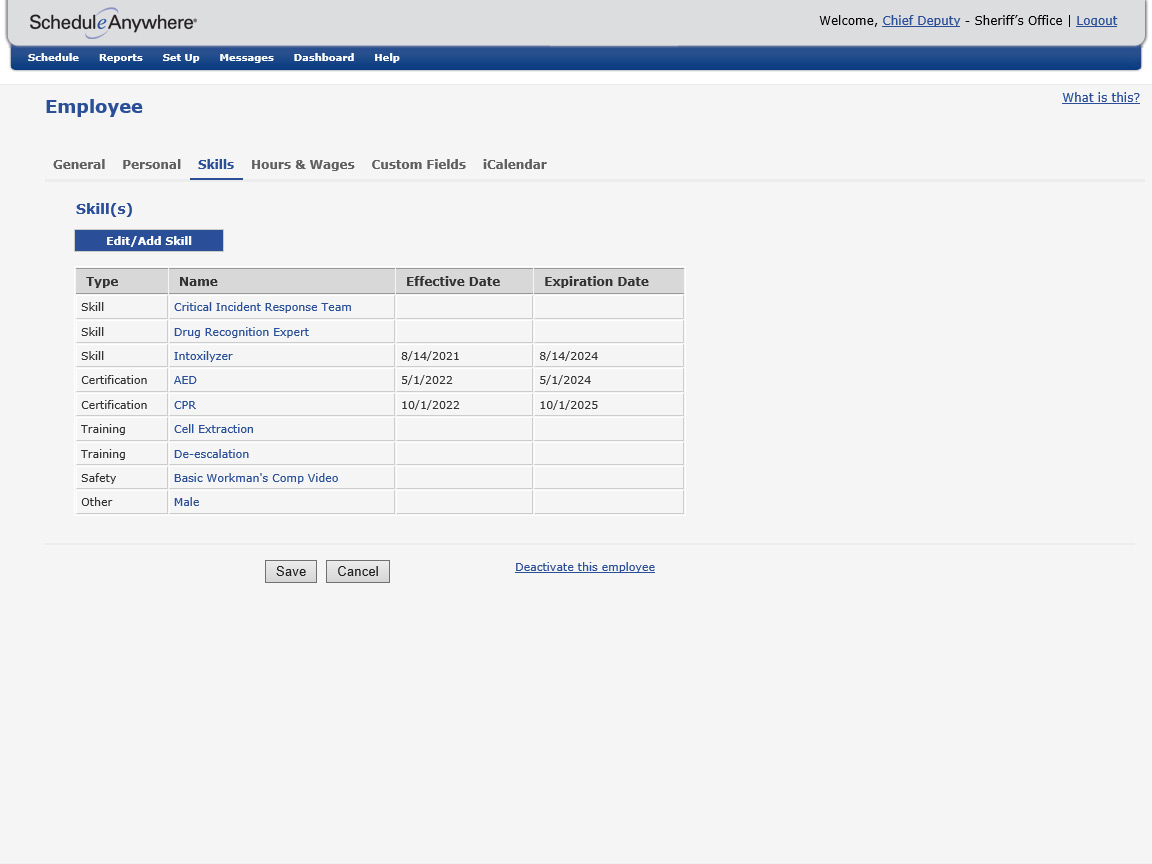Screen dimensions: 1152x864
Task: Go to the Hours & Wages tab
Action: click(303, 165)
